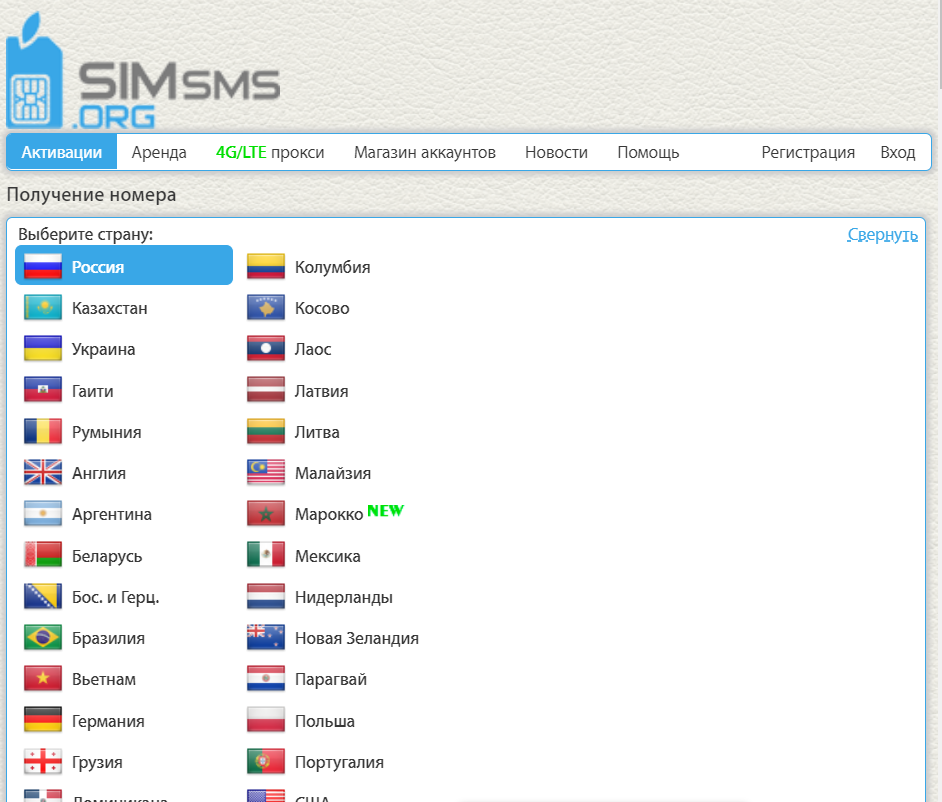Image resolution: width=942 pixels, height=802 pixels.
Task: Select the country name Португалия
Action: click(x=339, y=762)
